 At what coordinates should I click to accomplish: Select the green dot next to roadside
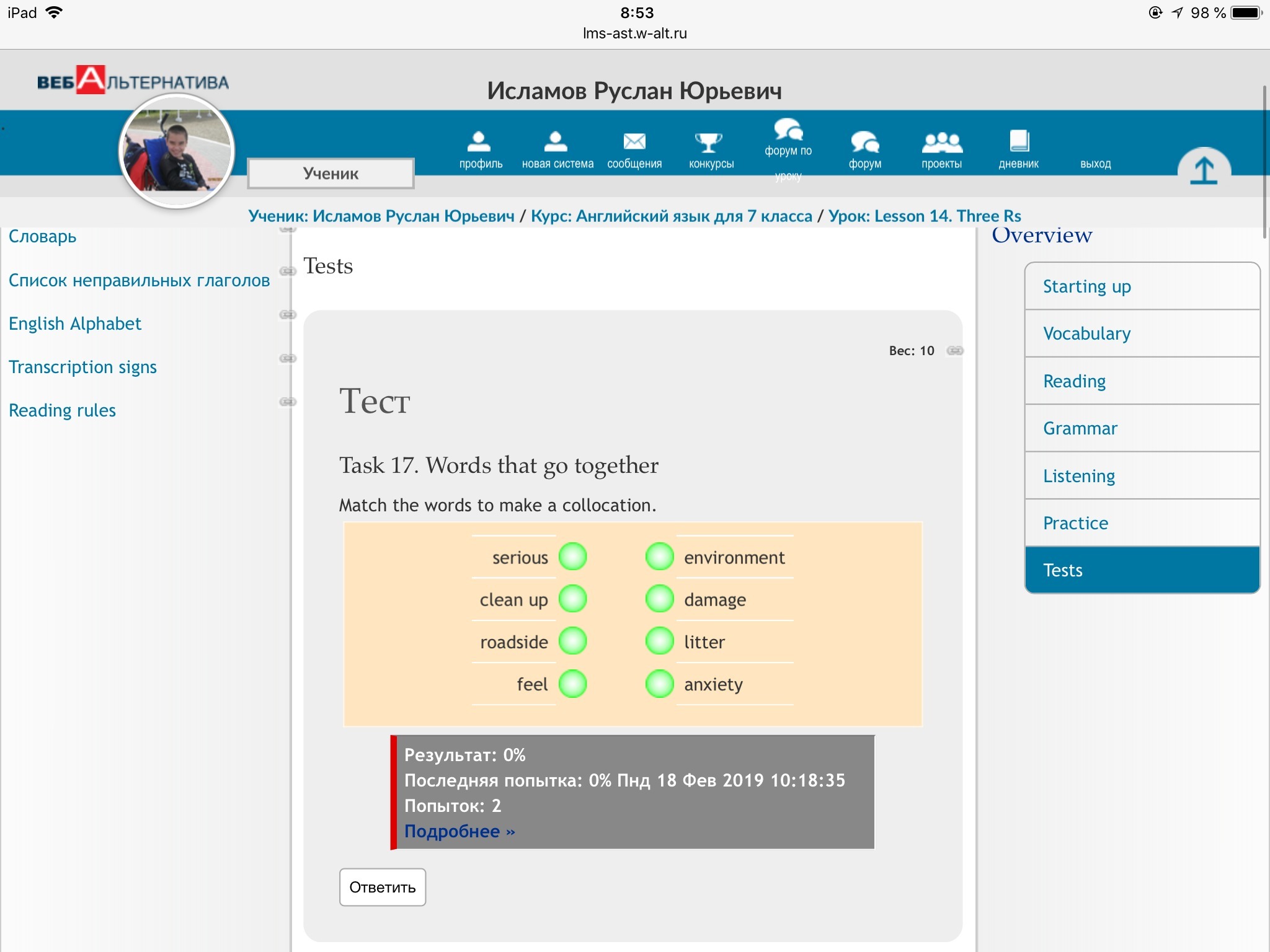(x=572, y=641)
